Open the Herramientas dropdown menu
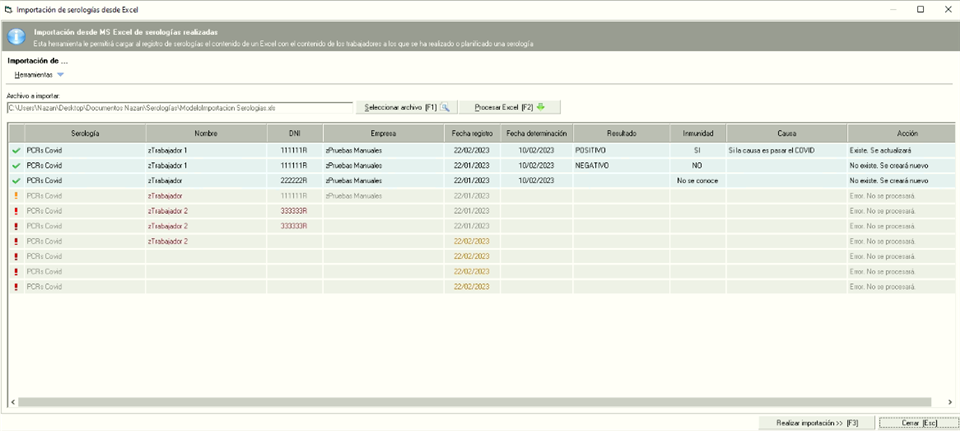This screenshot has height=431, width=960. 34,75
